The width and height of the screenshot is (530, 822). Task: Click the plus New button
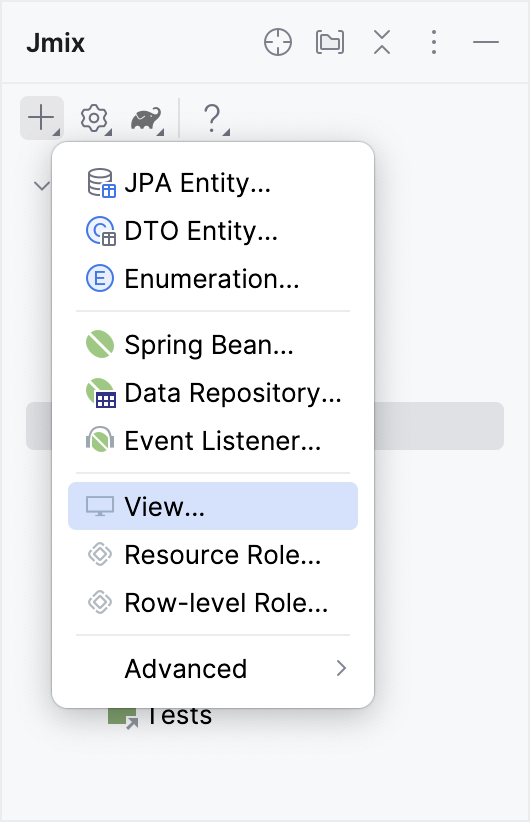pos(42,118)
